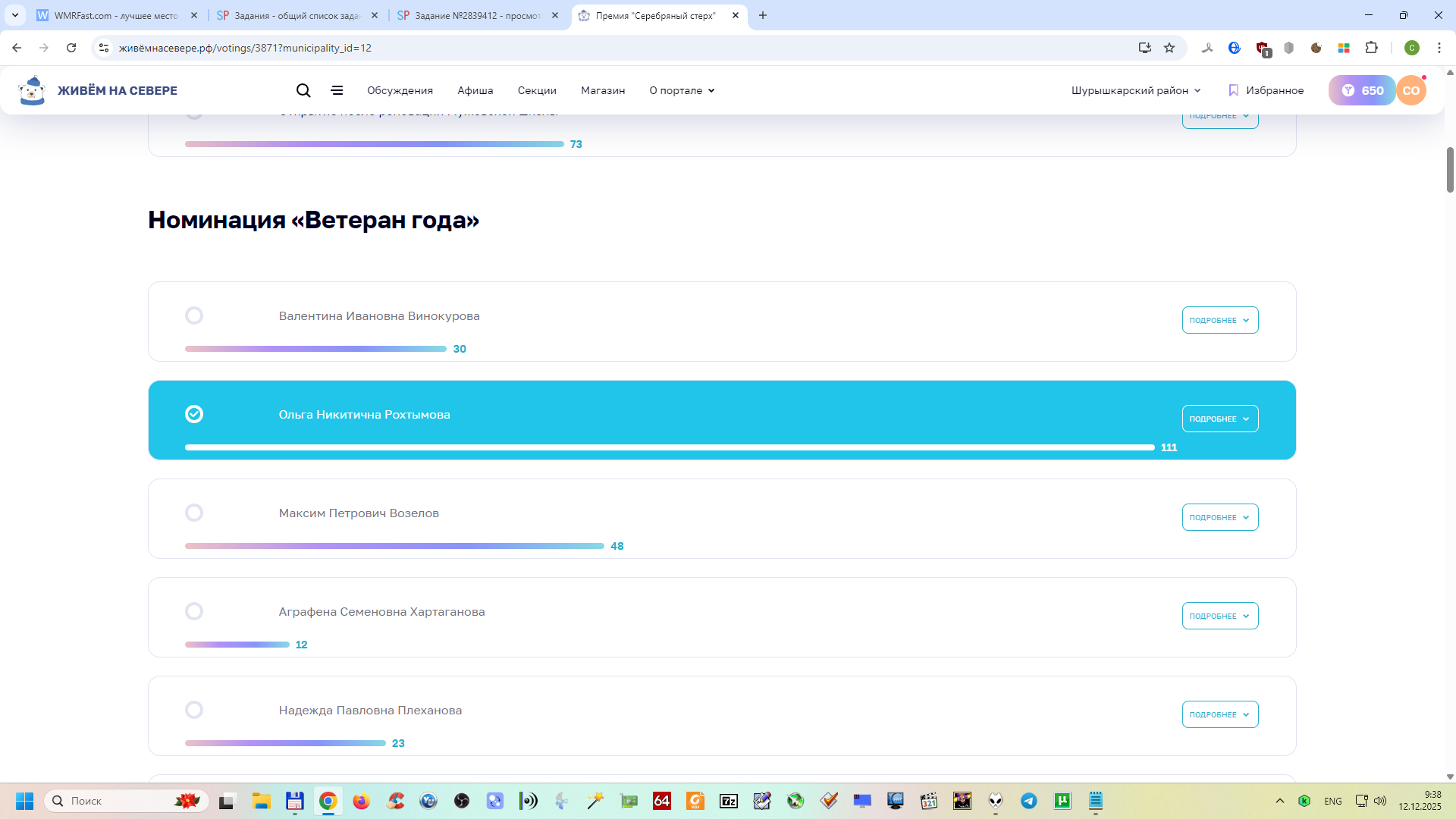Click the vote progress bar showing 48
Screen dimensions: 1456x819
tap(394, 546)
